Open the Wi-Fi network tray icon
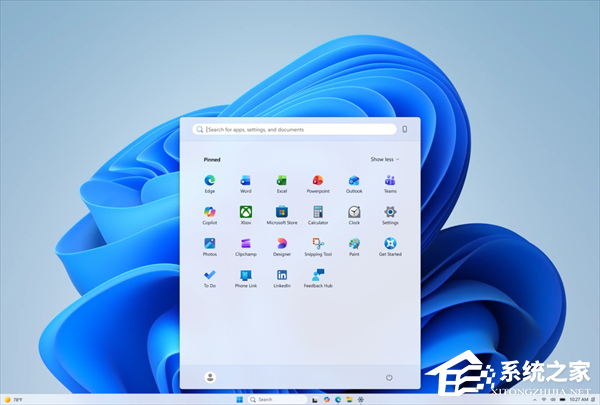This screenshot has width=600, height=405. (x=544, y=400)
